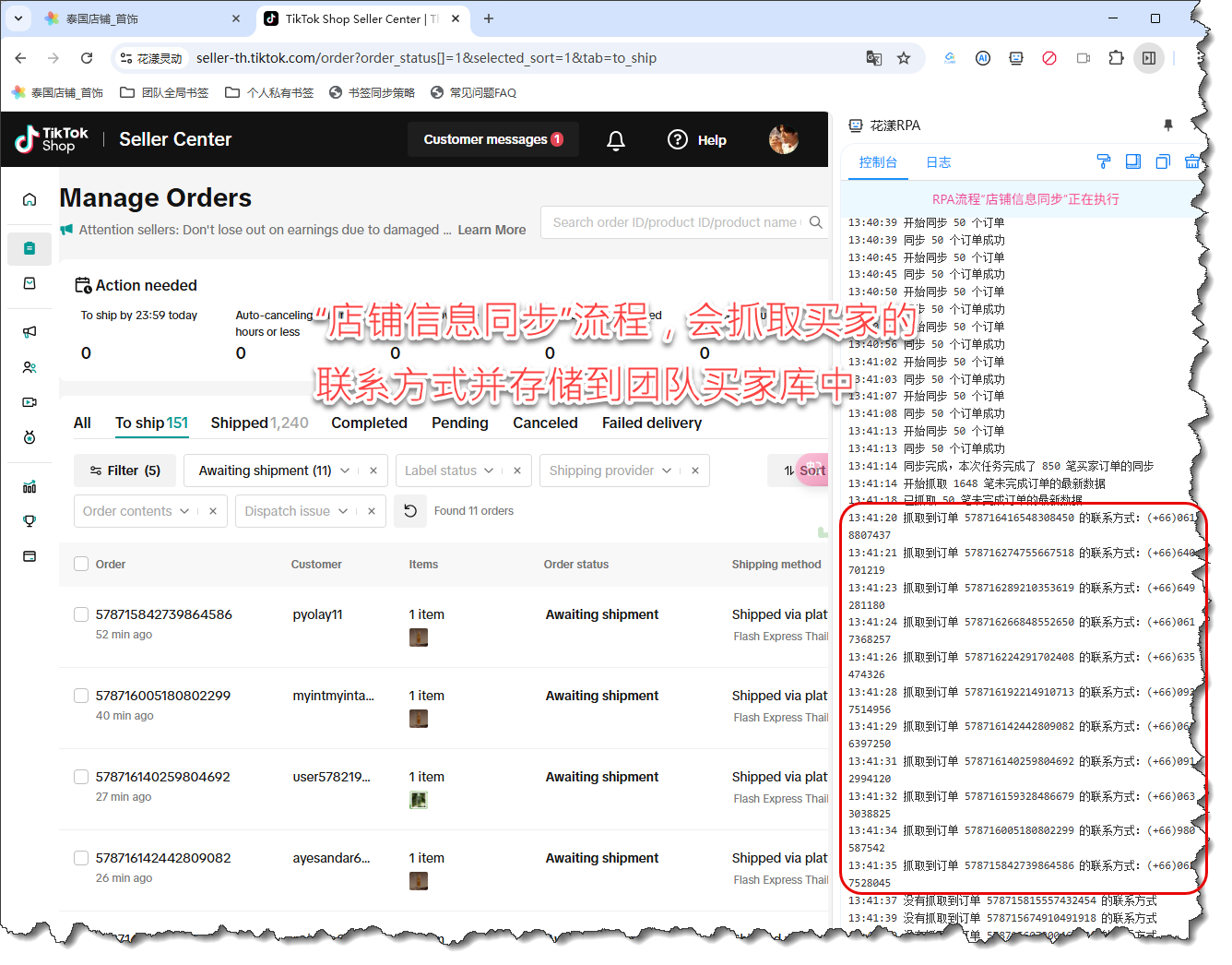Viewport: 1232px width, 965px height.
Task: Open the Data analytics chart sidebar icon
Action: pyautogui.click(x=30, y=486)
